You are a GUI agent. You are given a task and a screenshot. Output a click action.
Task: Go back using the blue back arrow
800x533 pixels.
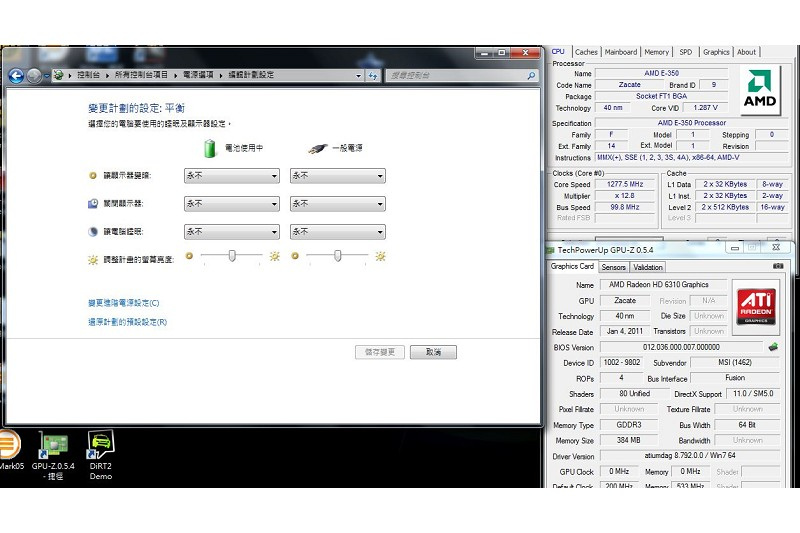(x=16, y=76)
